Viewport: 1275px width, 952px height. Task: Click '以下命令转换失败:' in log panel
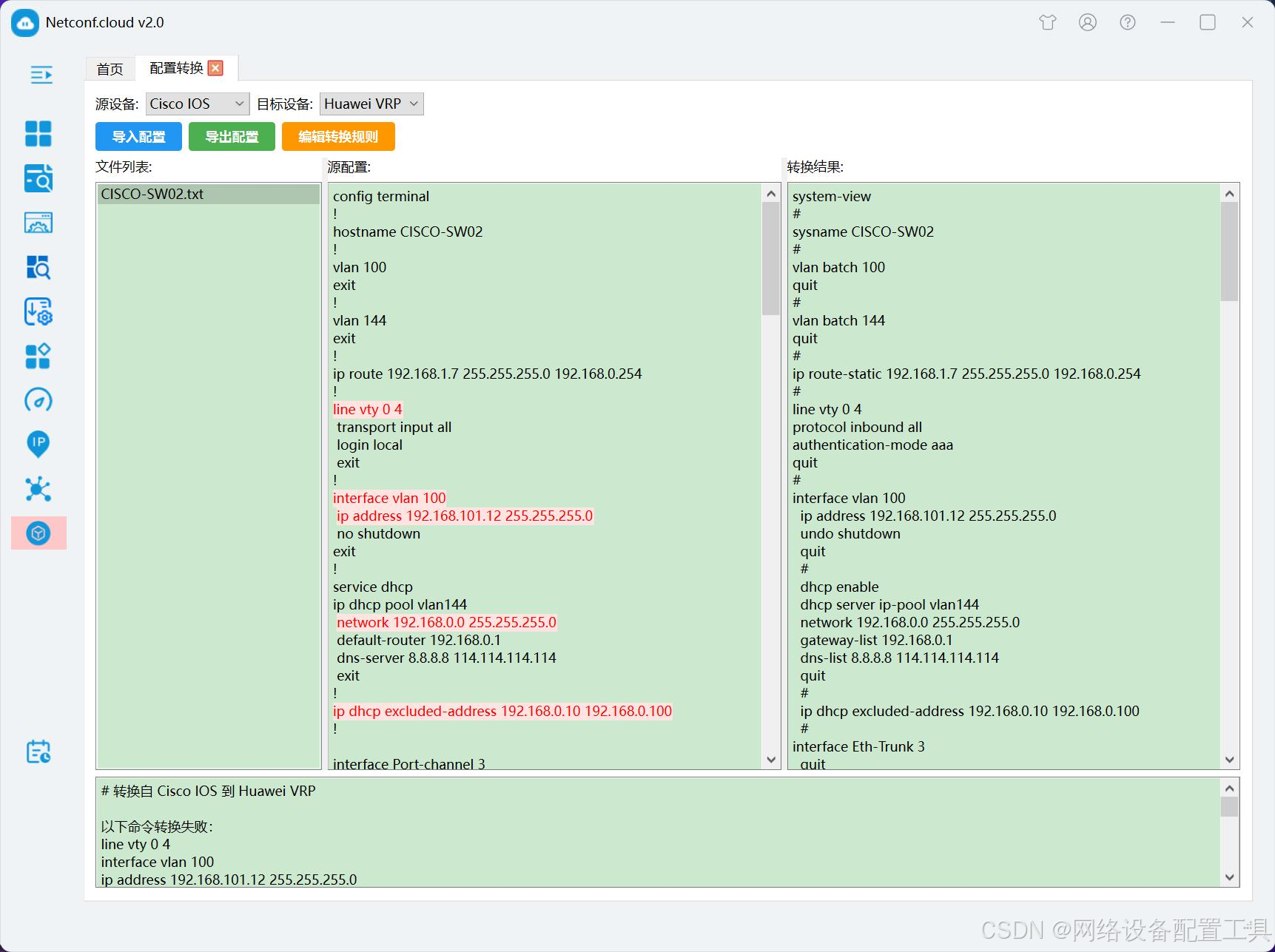click(157, 826)
